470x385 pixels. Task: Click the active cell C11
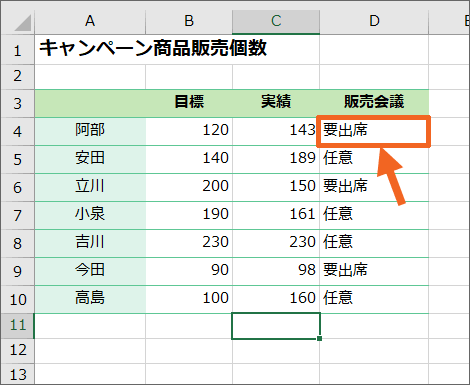pyautogui.click(x=276, y=326)
